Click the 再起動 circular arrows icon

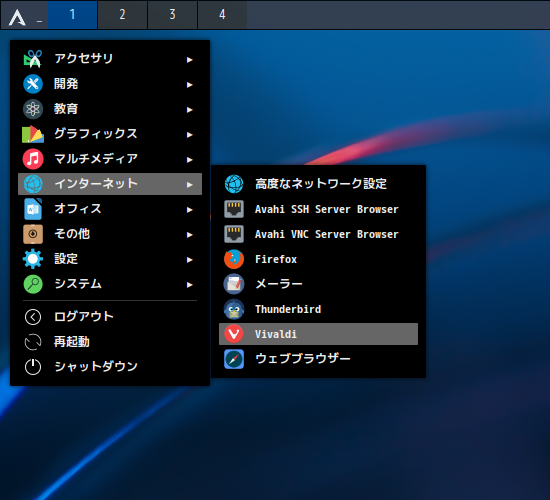coord(33,342)
